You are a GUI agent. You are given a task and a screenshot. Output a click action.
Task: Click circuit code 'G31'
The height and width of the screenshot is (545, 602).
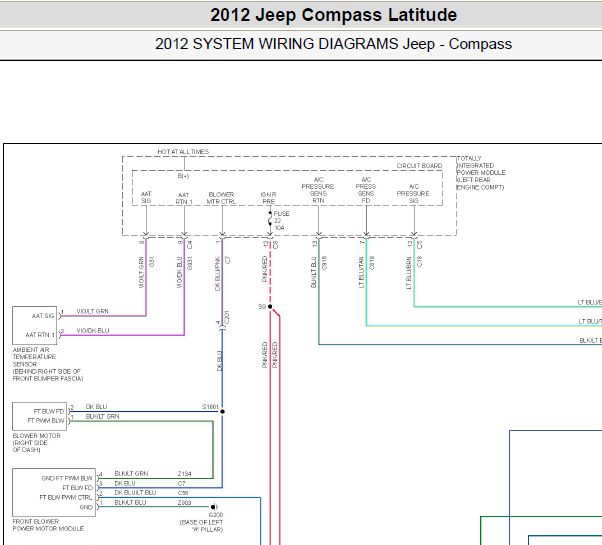point(151,262)
